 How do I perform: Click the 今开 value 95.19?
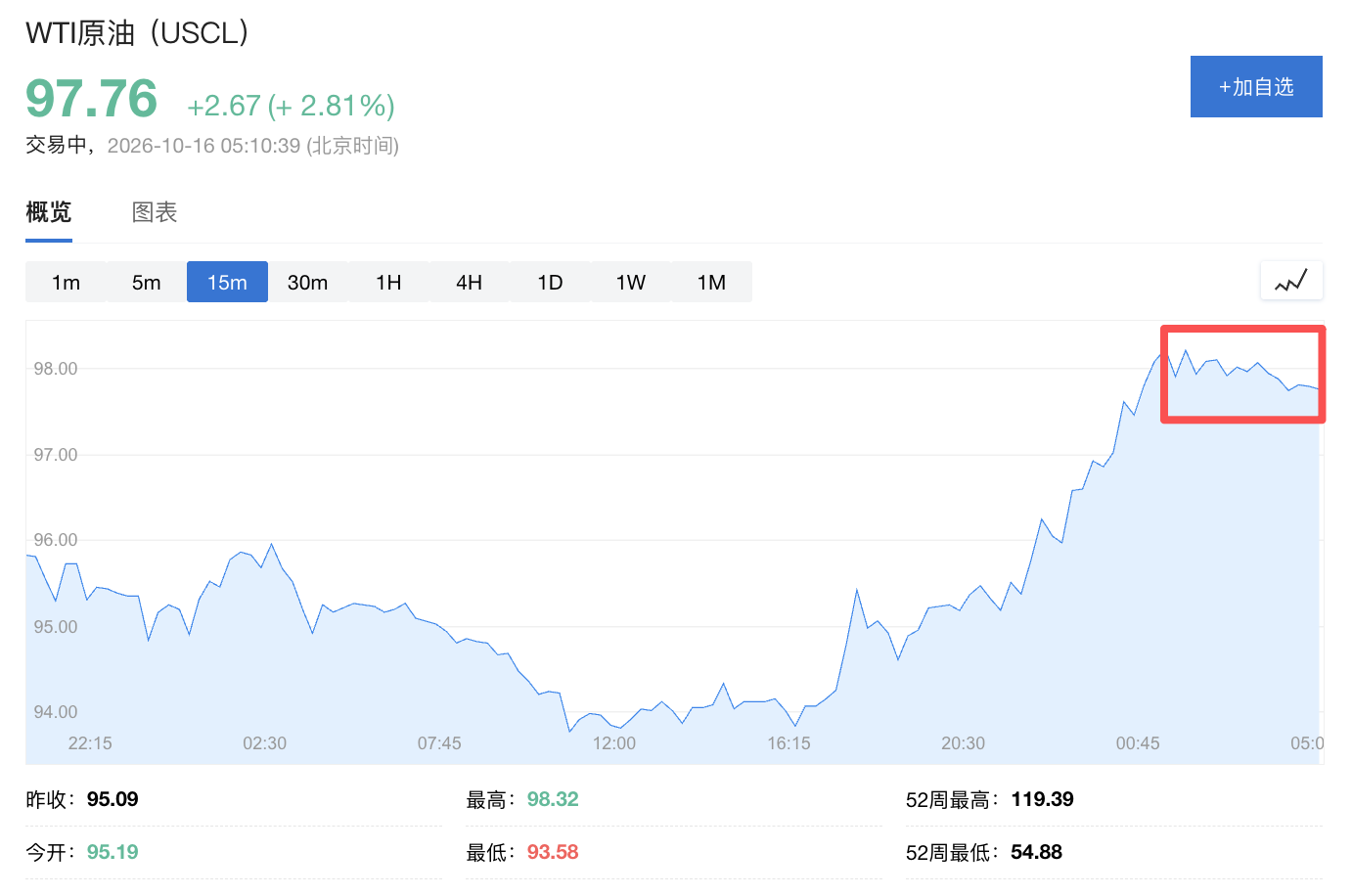(x=113, y=852)
